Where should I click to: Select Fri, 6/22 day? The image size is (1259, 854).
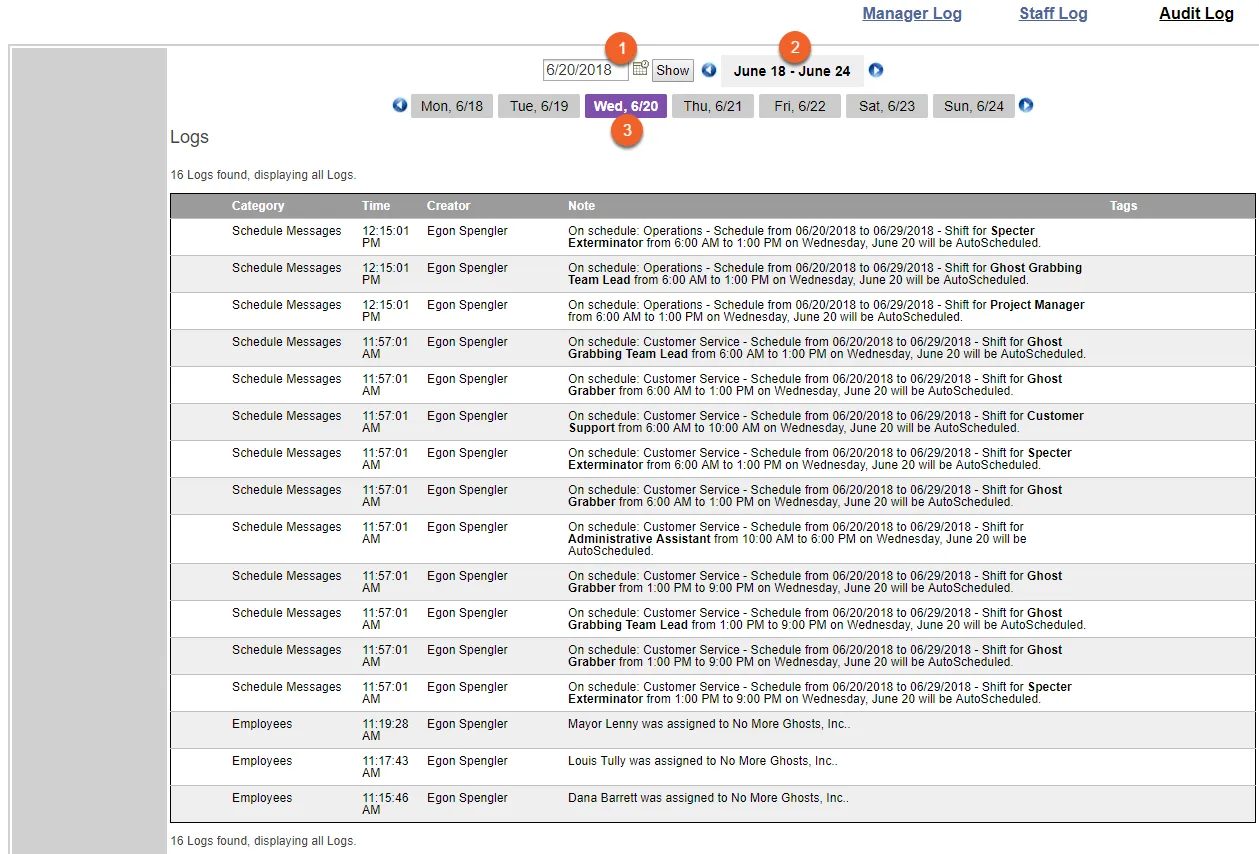(x=800, y=106)
